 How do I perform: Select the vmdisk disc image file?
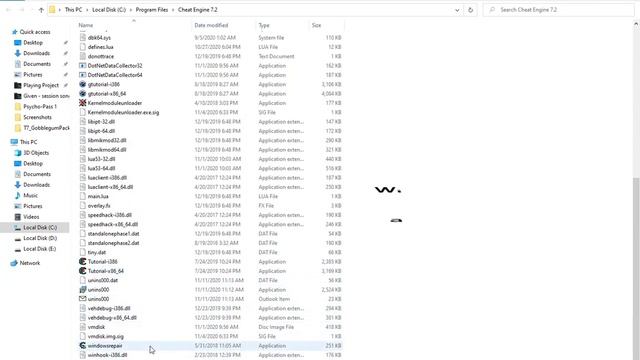point(96,327)
